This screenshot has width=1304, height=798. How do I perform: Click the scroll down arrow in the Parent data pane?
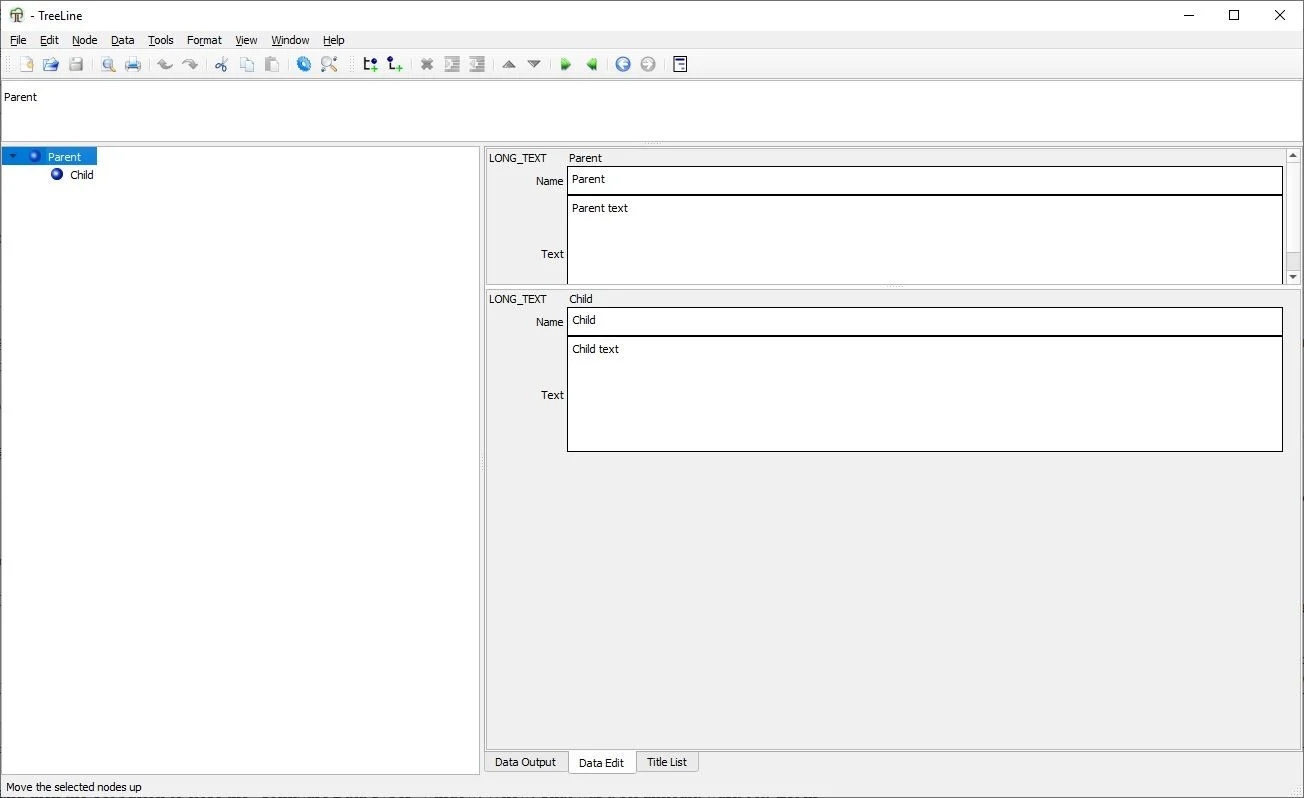(x=1292, y=276)
